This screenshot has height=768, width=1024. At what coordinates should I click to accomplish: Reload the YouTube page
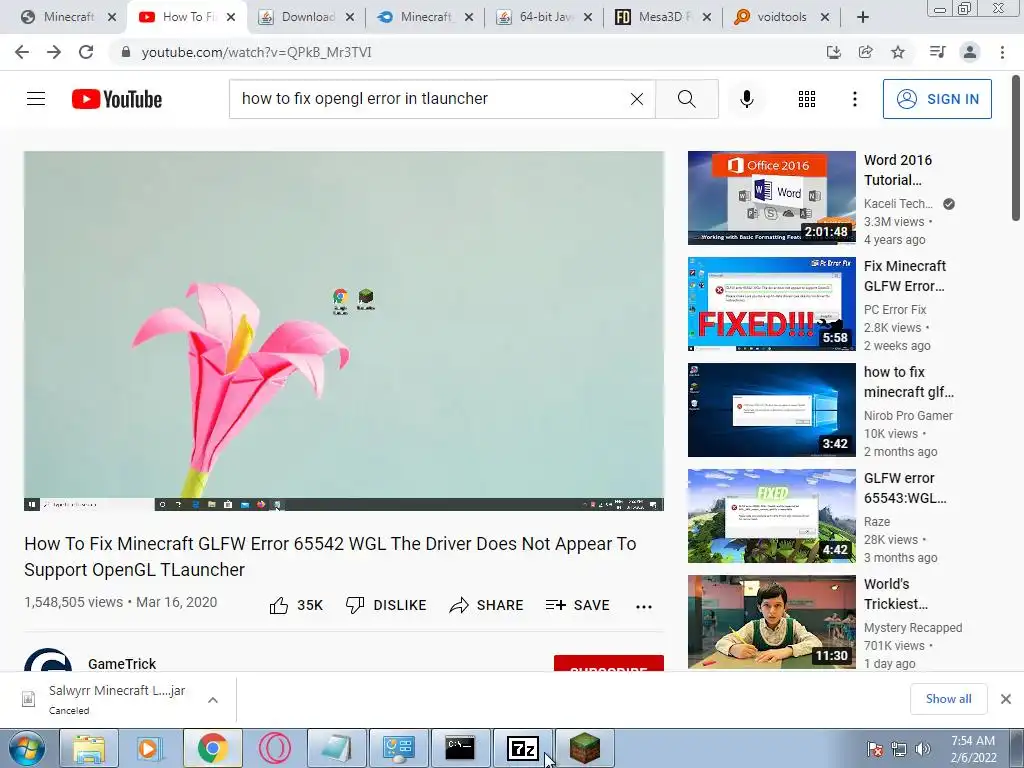(x=86, y=52)
